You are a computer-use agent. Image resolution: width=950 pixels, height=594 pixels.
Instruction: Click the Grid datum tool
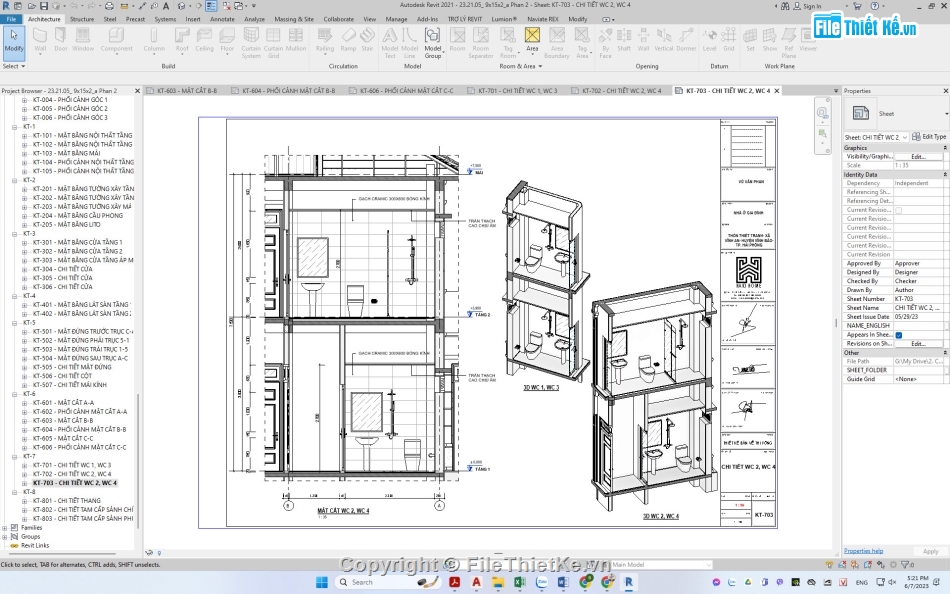729,41
